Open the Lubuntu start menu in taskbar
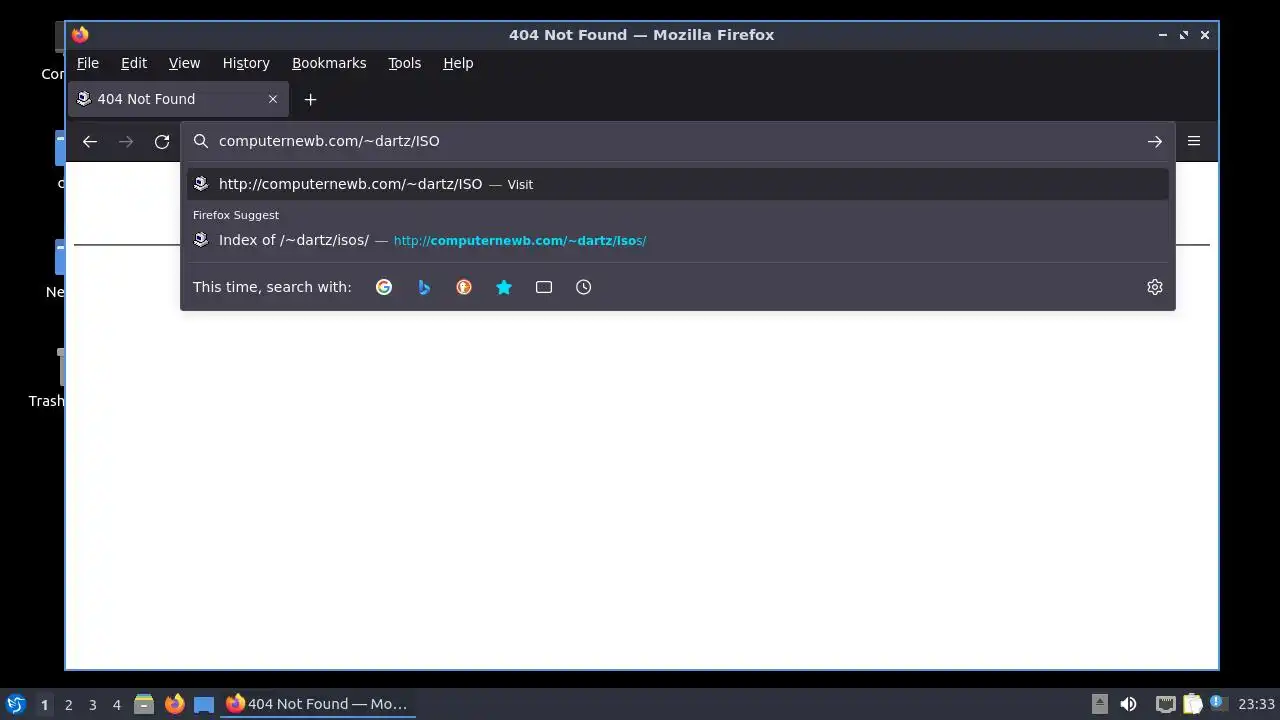 pyautogui.click(x=15, y=704)
